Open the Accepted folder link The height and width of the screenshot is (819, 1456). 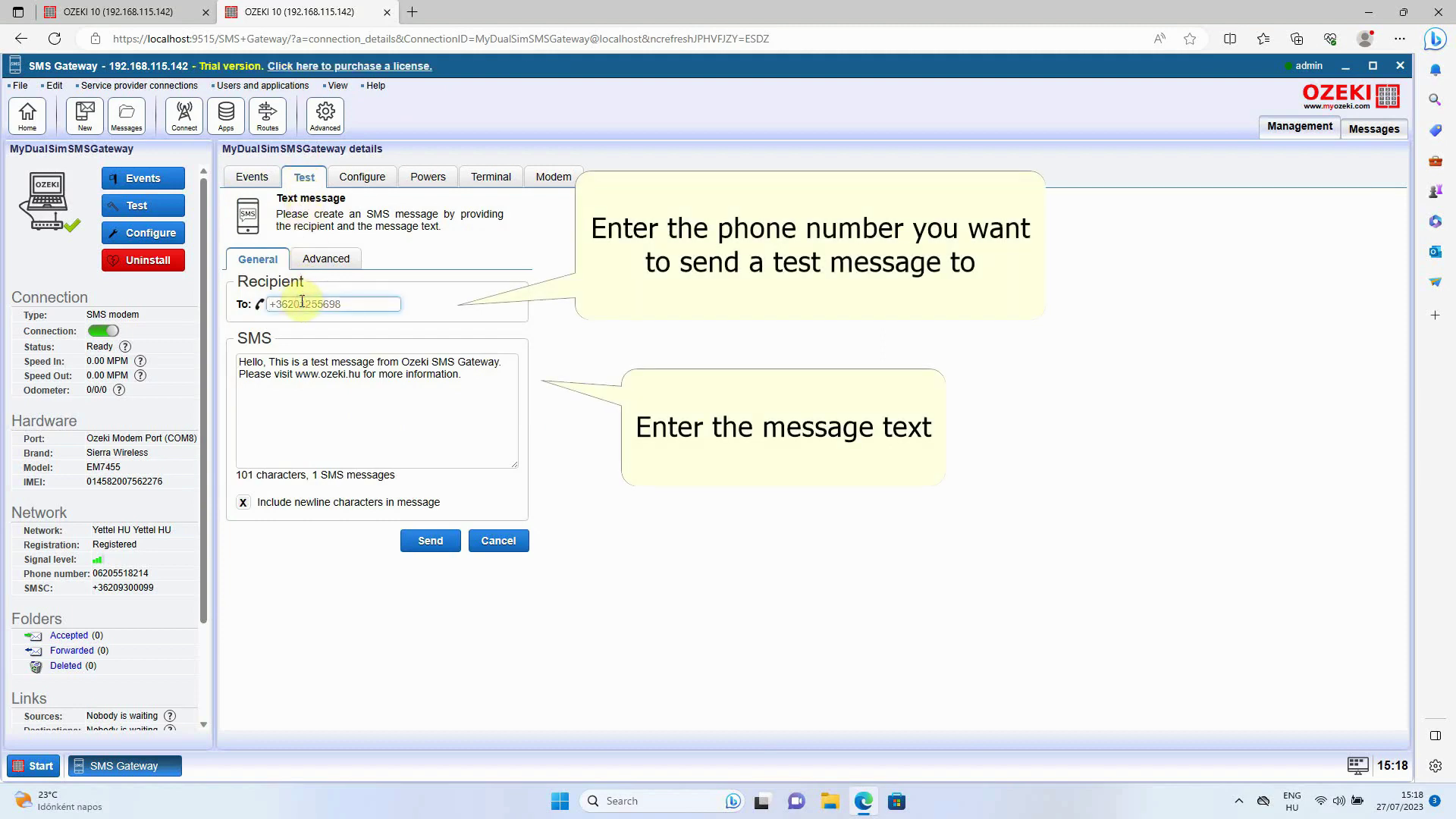pyautogui.click(x=69, y=635)
